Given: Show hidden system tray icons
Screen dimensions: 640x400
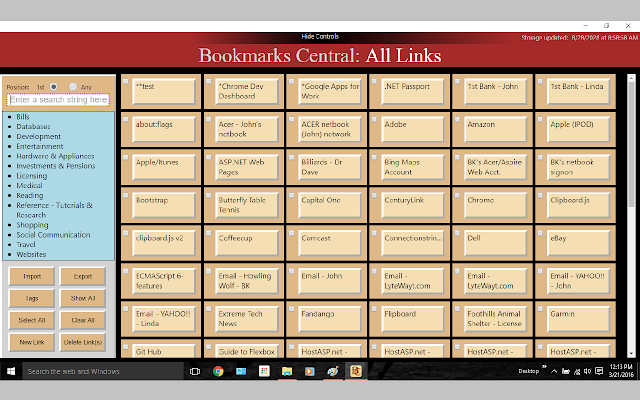Looking at the screenshot, I should (554, 371).
